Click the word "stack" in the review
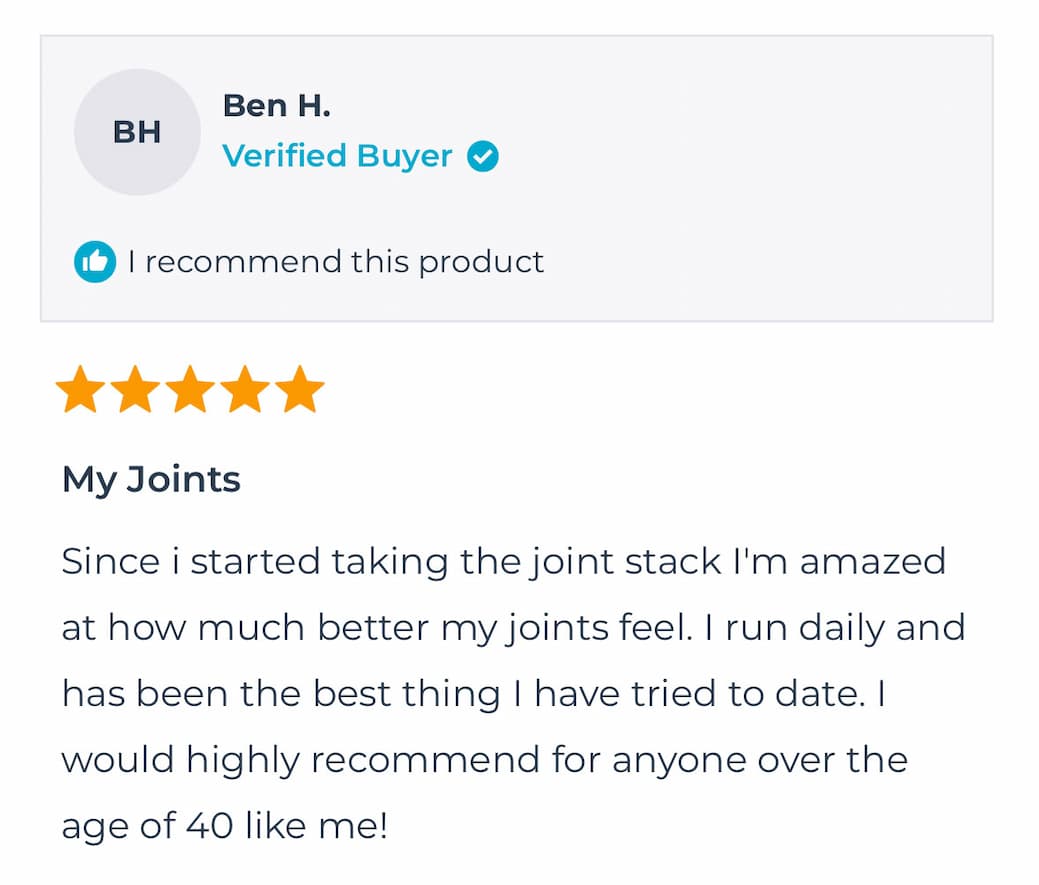 [x=672, y=561]
